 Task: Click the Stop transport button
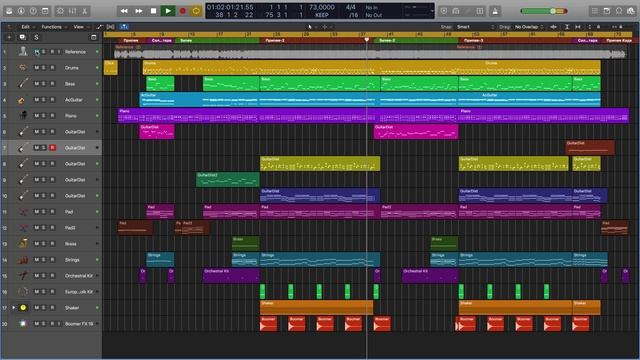(x=153, y=11)
